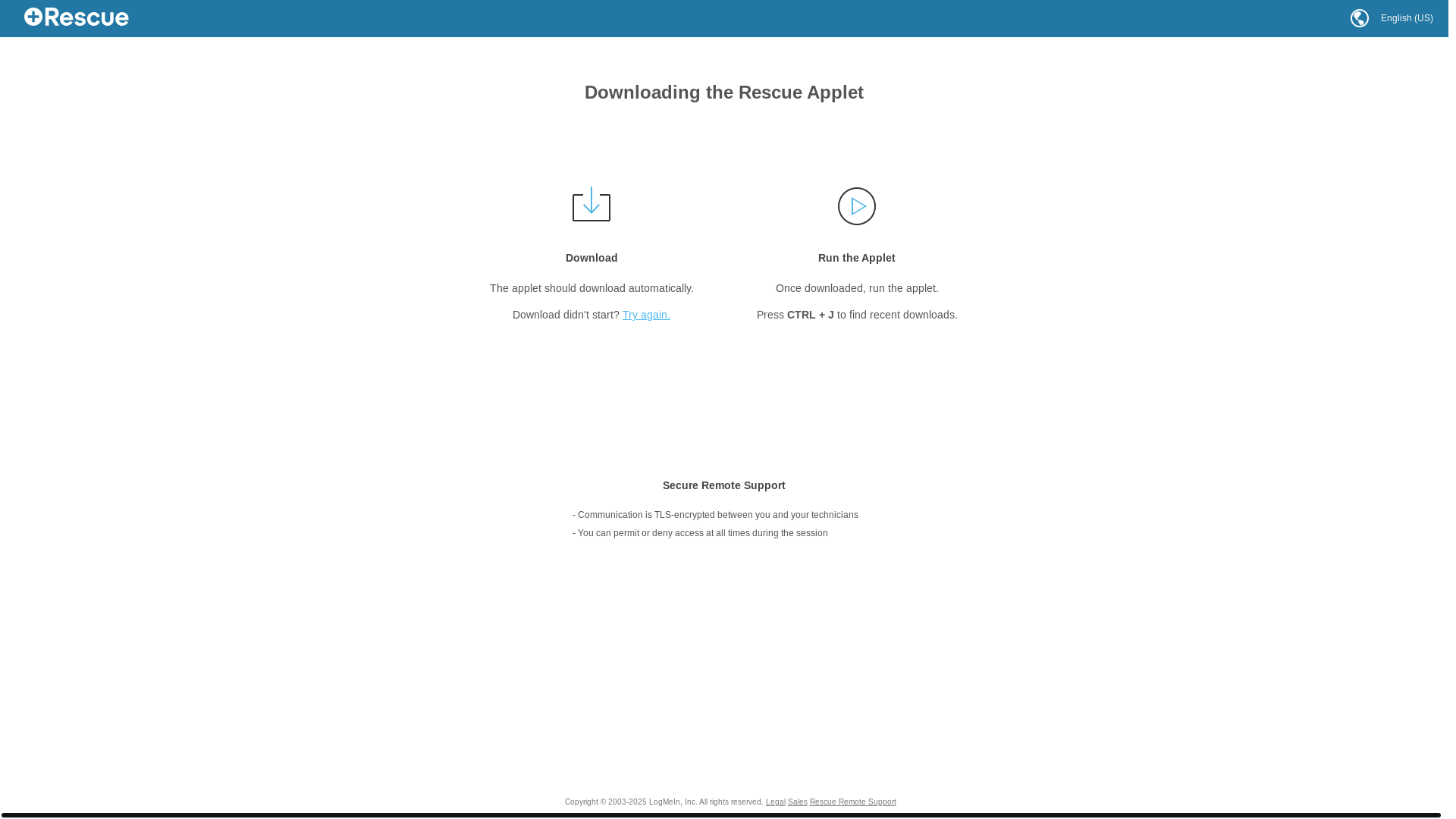
Task: Click the download arrow icon
Action: pyautogui.click(x=591, y=205)
